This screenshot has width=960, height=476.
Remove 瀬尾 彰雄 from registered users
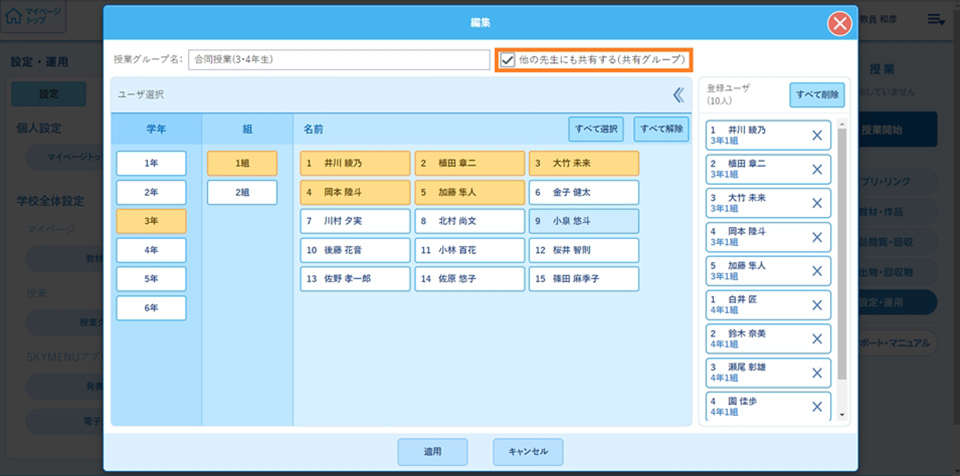[x=816, y=373]
